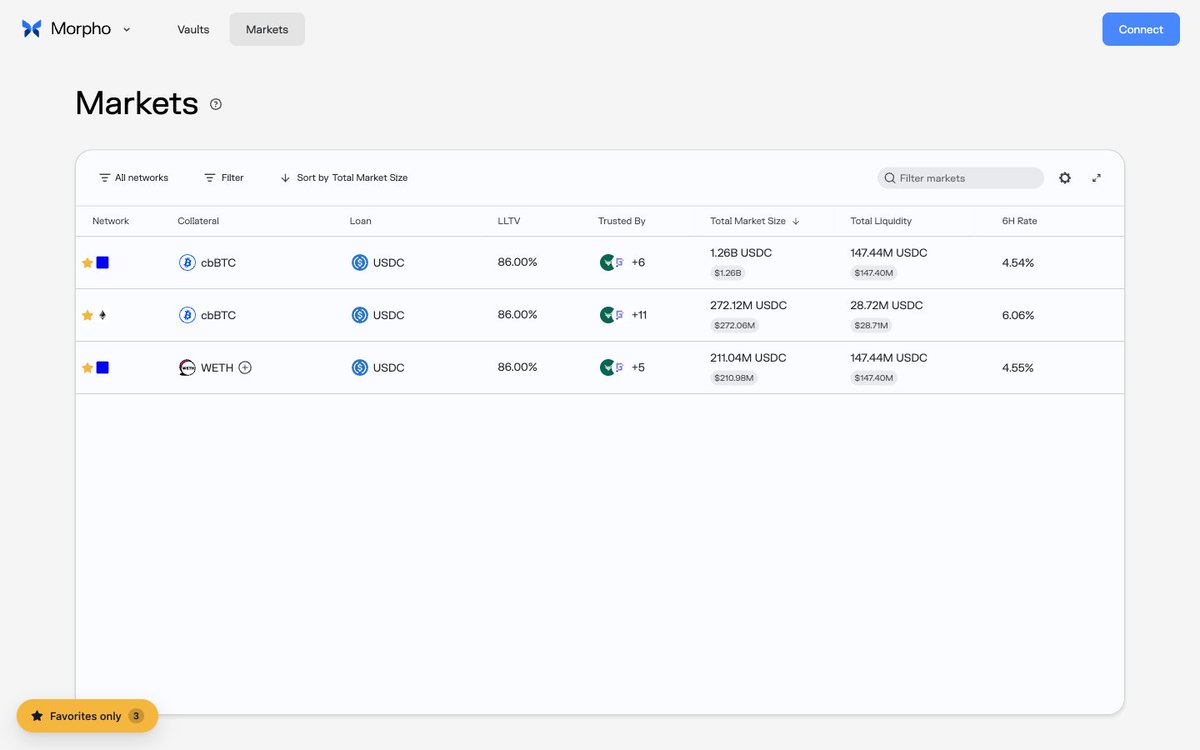
Task: Show the +5 trusted curators
Action: (638, 368)
